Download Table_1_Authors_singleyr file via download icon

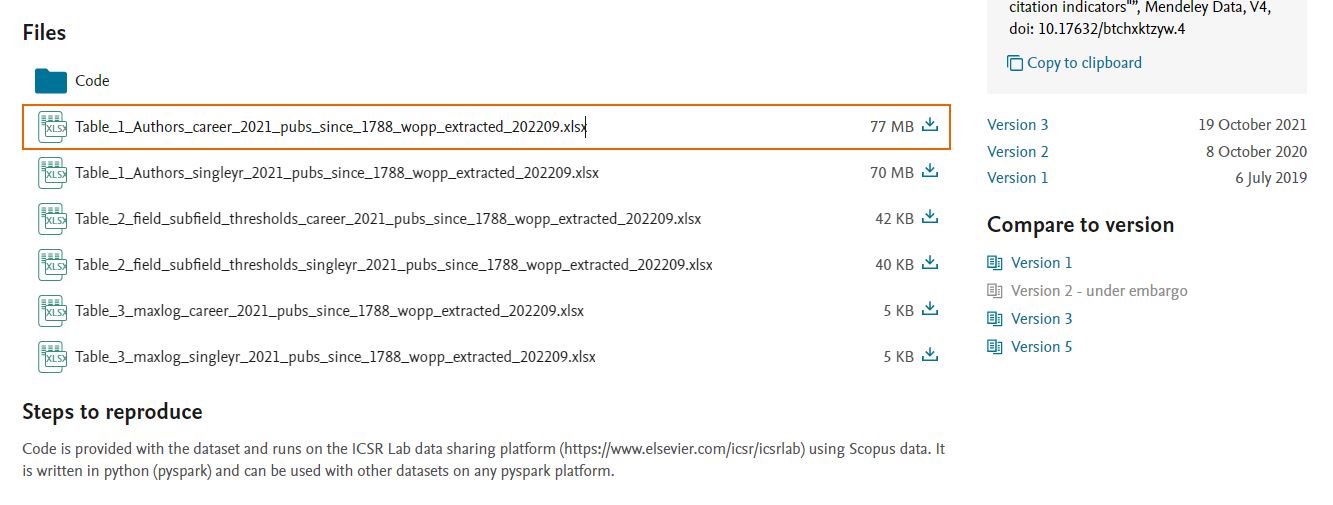pos(930,172)
